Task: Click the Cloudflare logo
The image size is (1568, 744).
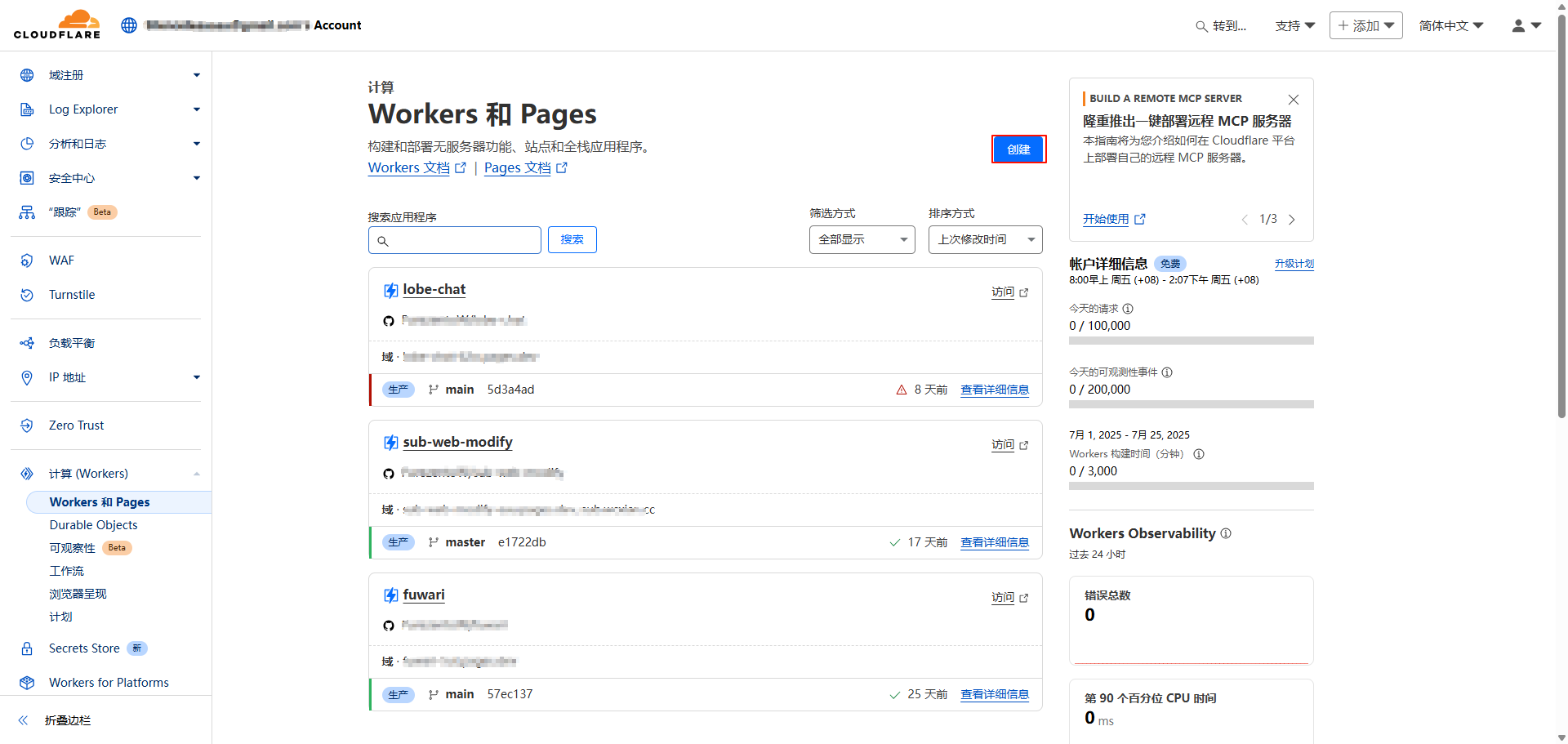Action: pyautogui.click(x=57, y=25)
